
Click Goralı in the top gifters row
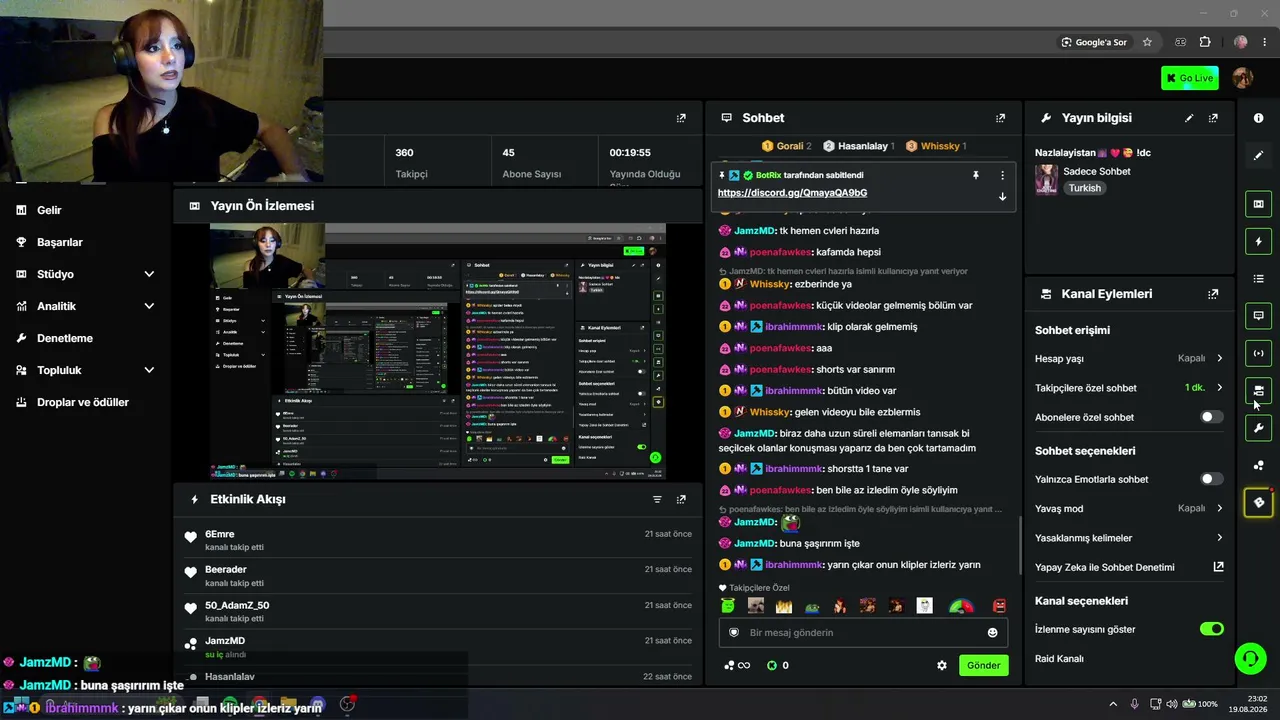pos(786,146)
